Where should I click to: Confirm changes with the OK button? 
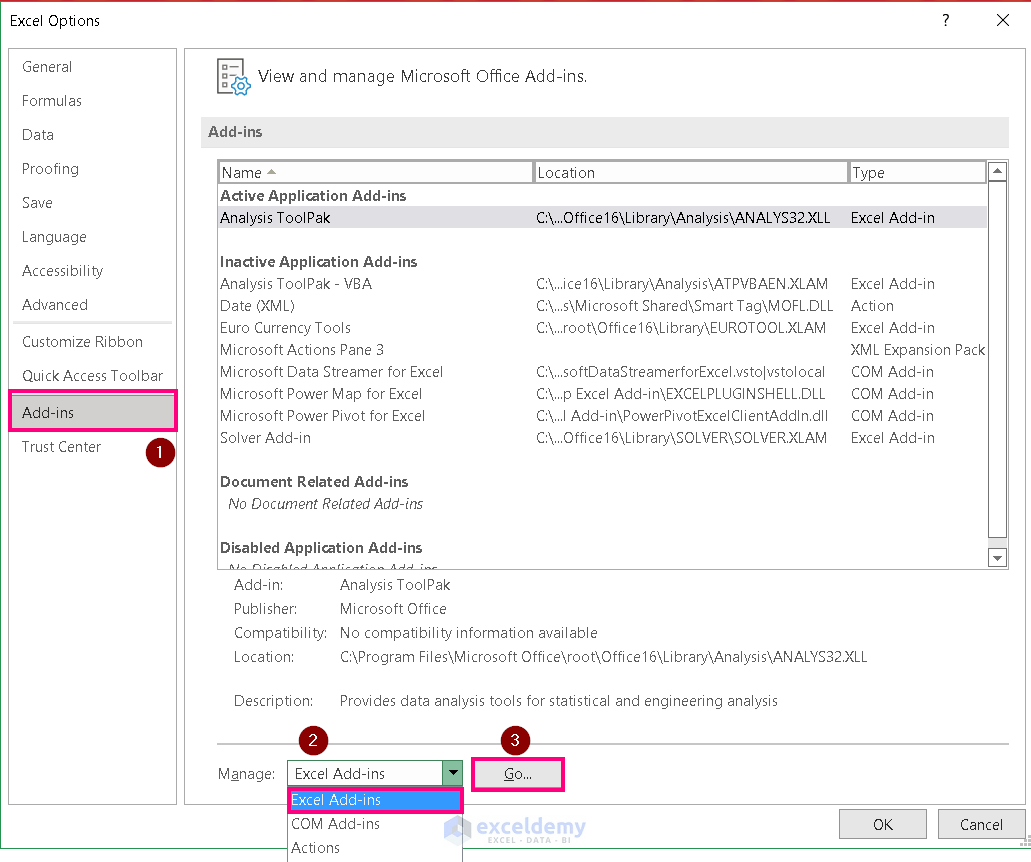click(882, 823)
